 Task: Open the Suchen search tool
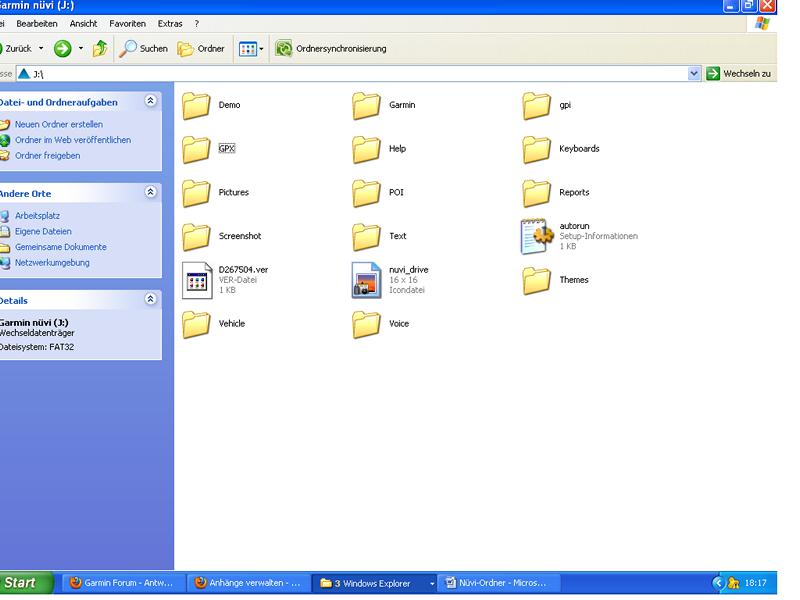pyautogui.click(x=143, y=49)
